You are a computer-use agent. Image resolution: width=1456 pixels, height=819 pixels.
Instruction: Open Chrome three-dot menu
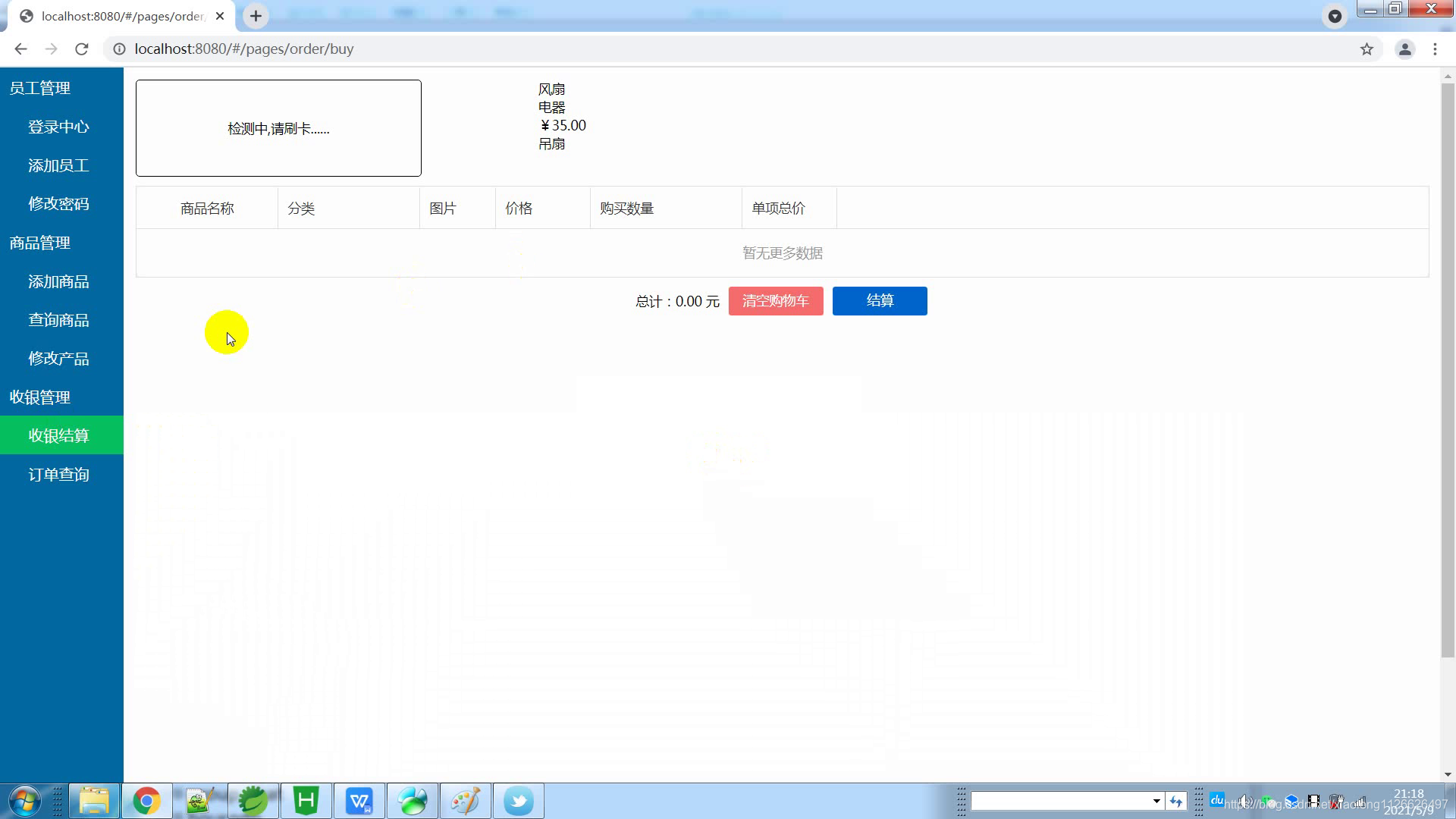click(x=1435, y=49)
